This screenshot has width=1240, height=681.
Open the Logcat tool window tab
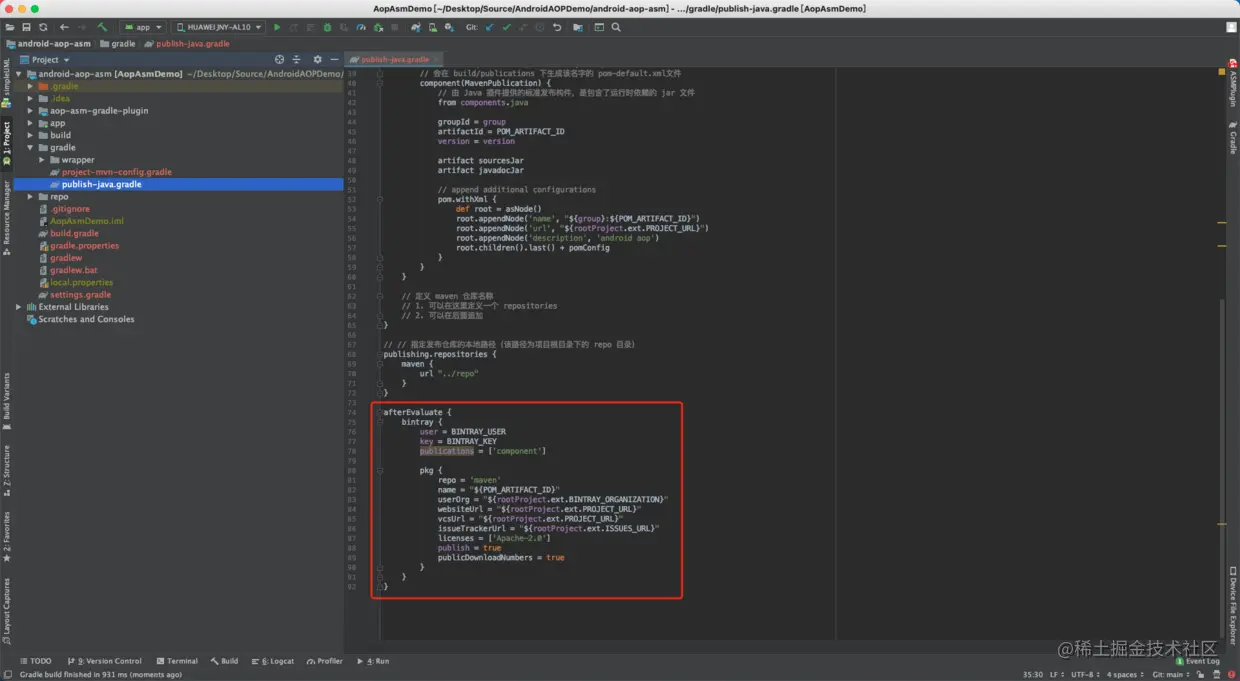pyautogui.click(x=273, y=661)
